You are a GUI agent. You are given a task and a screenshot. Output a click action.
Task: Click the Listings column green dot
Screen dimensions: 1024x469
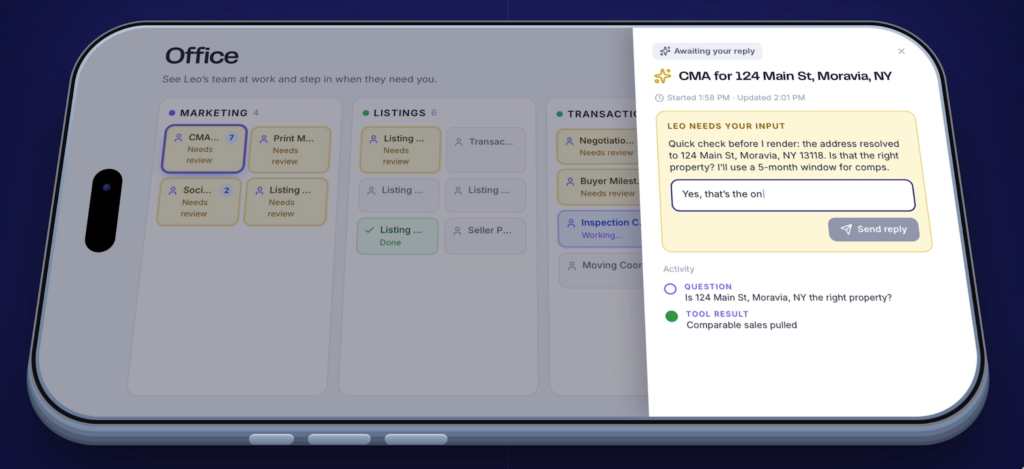point(366,113)
